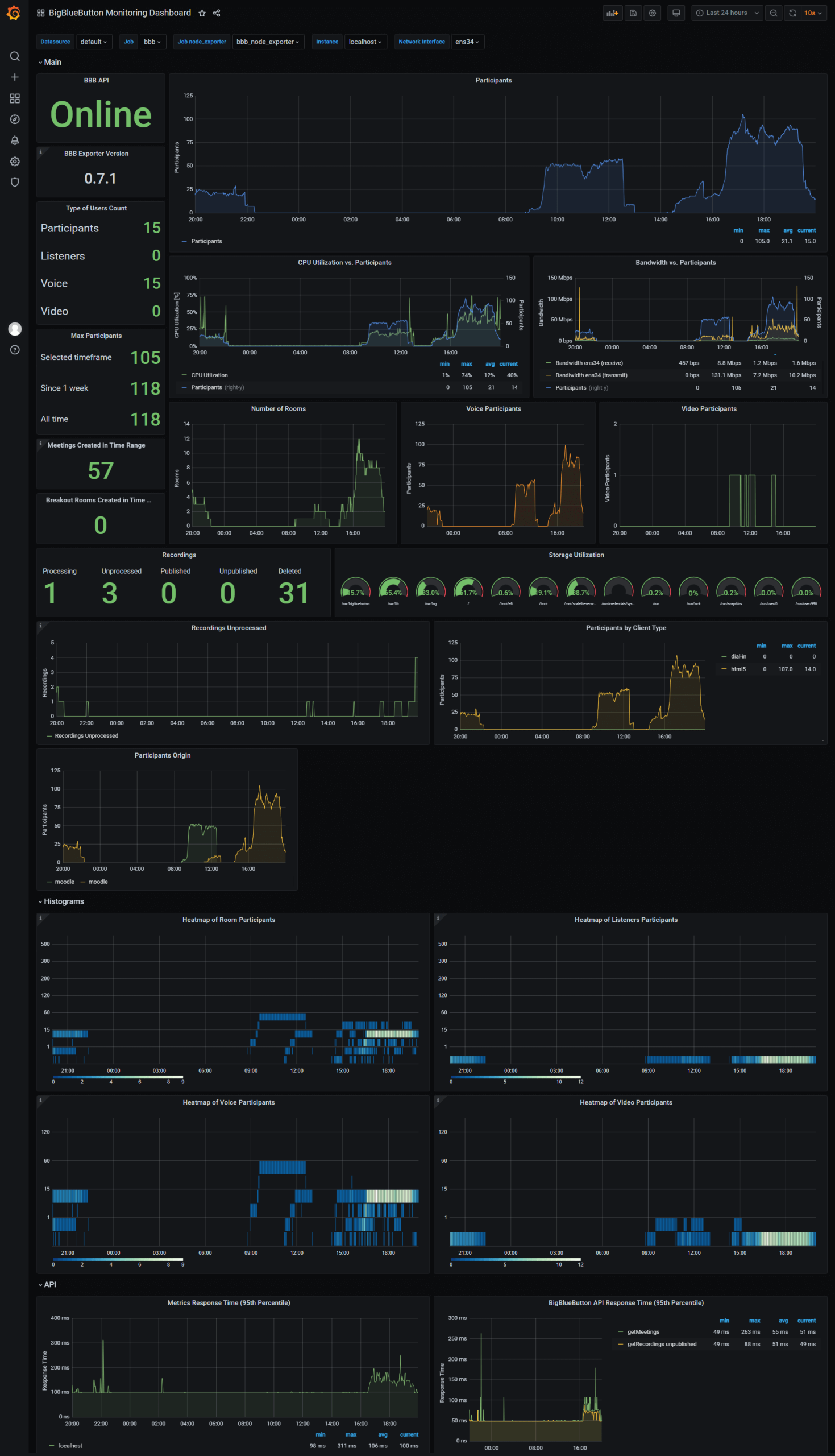Open Storage Utilization panel title menu
Viewport: 835px width, 1456px height.
click(x=576, y=555)
